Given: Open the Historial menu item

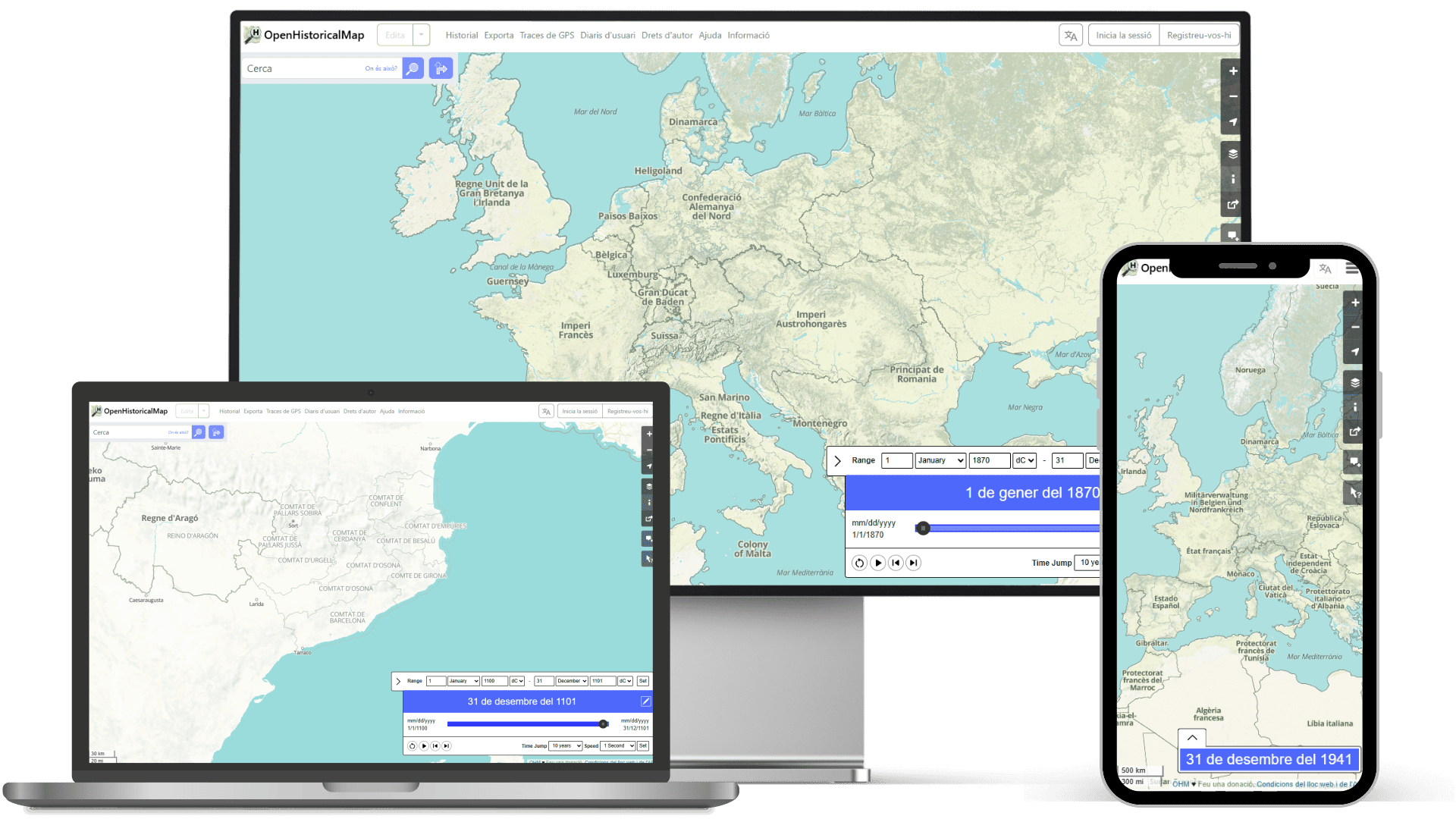Looking at the screenshot, I should pyautogui.click(x=463, y=35).
